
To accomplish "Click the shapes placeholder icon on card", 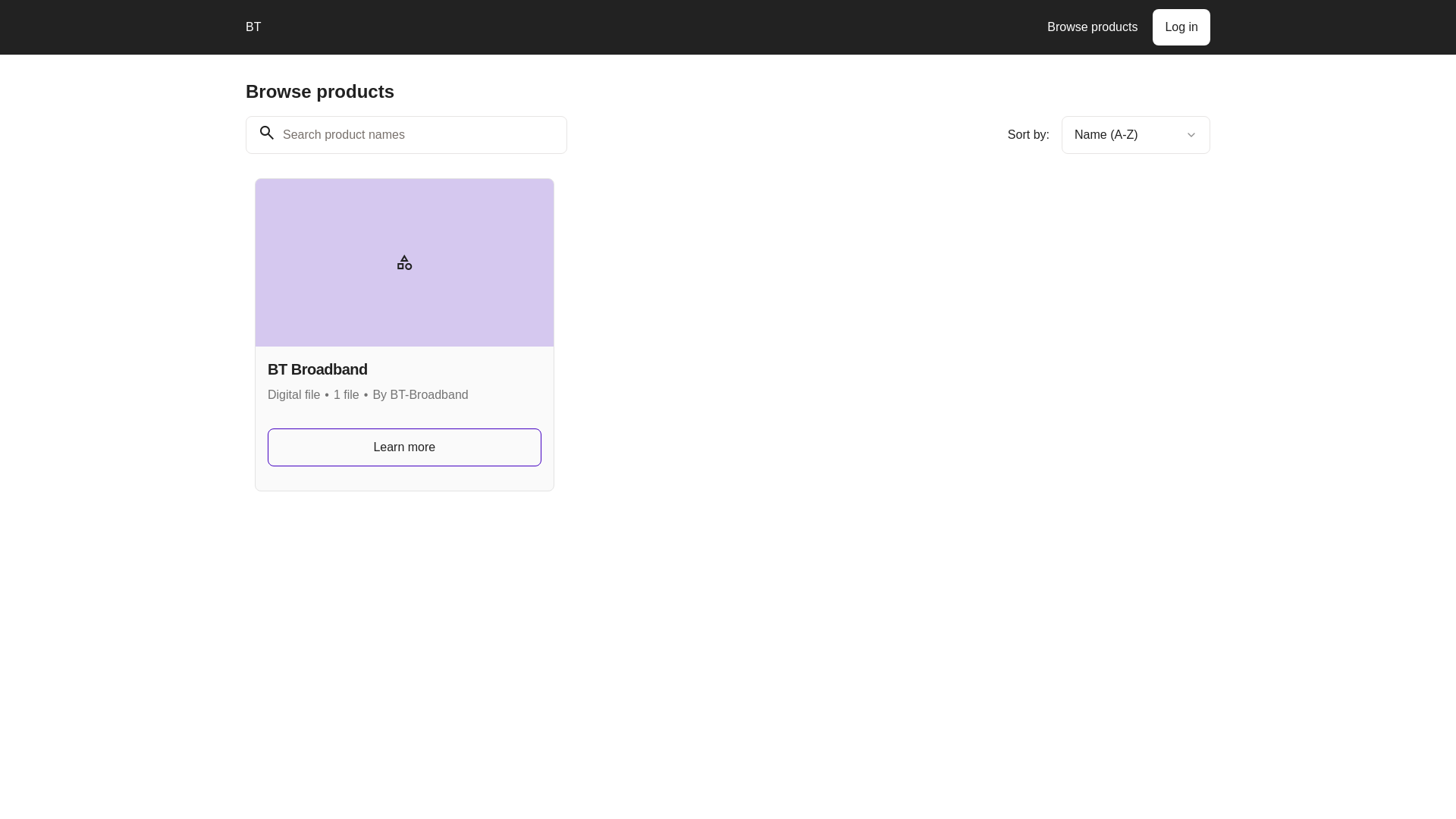I will click(404, 262).
